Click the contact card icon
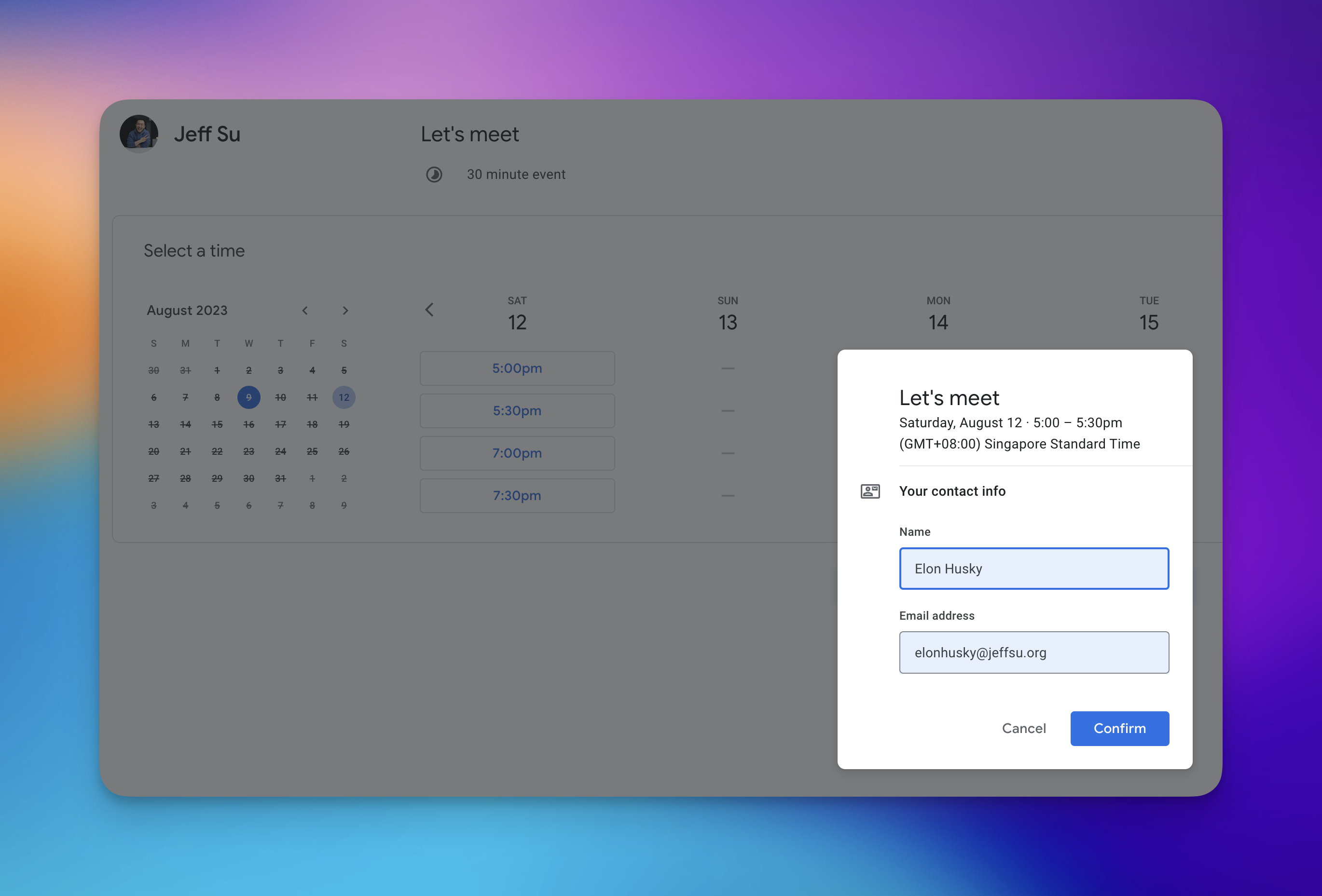1322x896 pixels. (870, 491)
